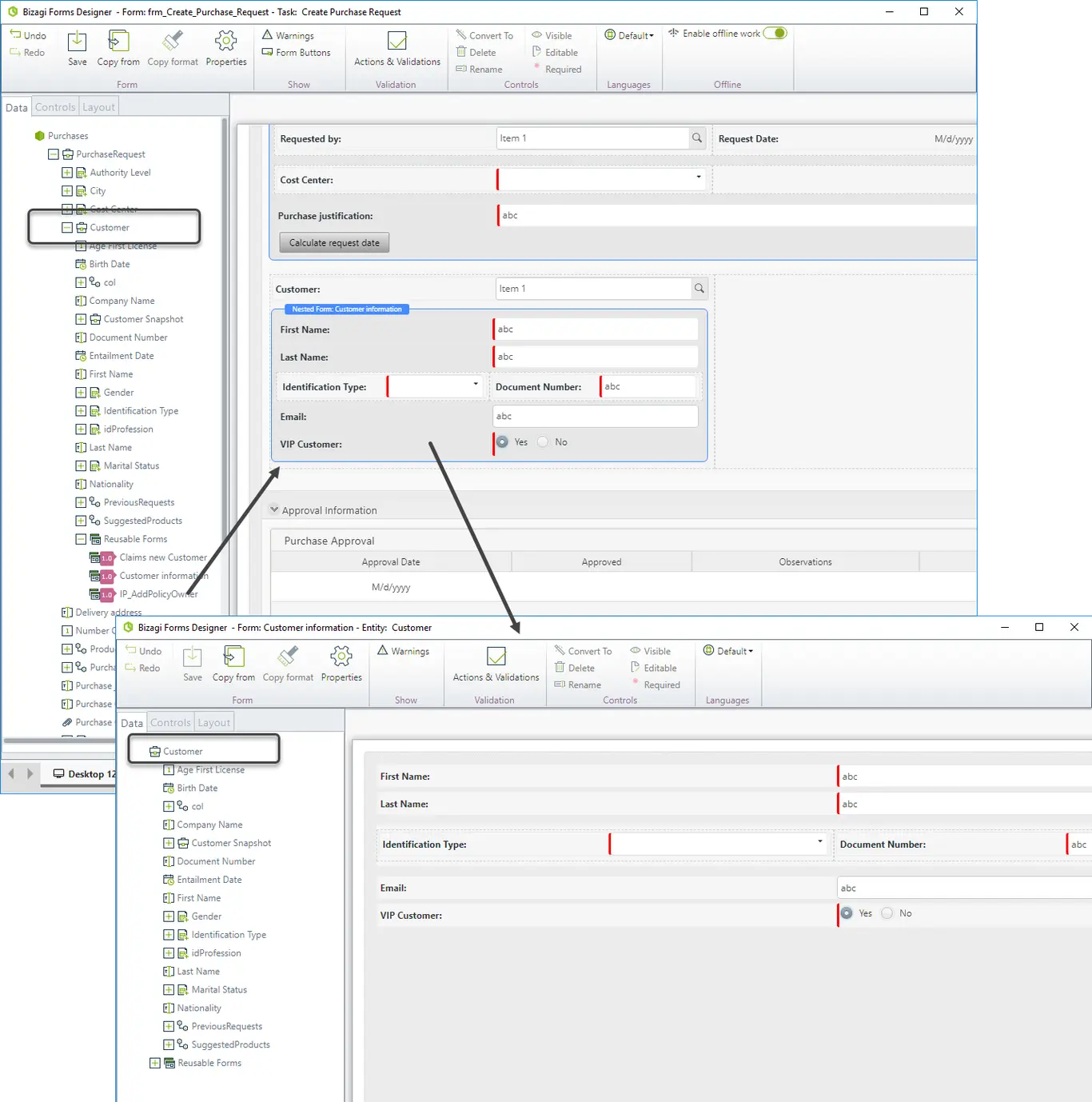Expand Marital Status node in Customer information tree
The width and height of the screenshot is (1092, 1102).
click(x=169, y=990)
